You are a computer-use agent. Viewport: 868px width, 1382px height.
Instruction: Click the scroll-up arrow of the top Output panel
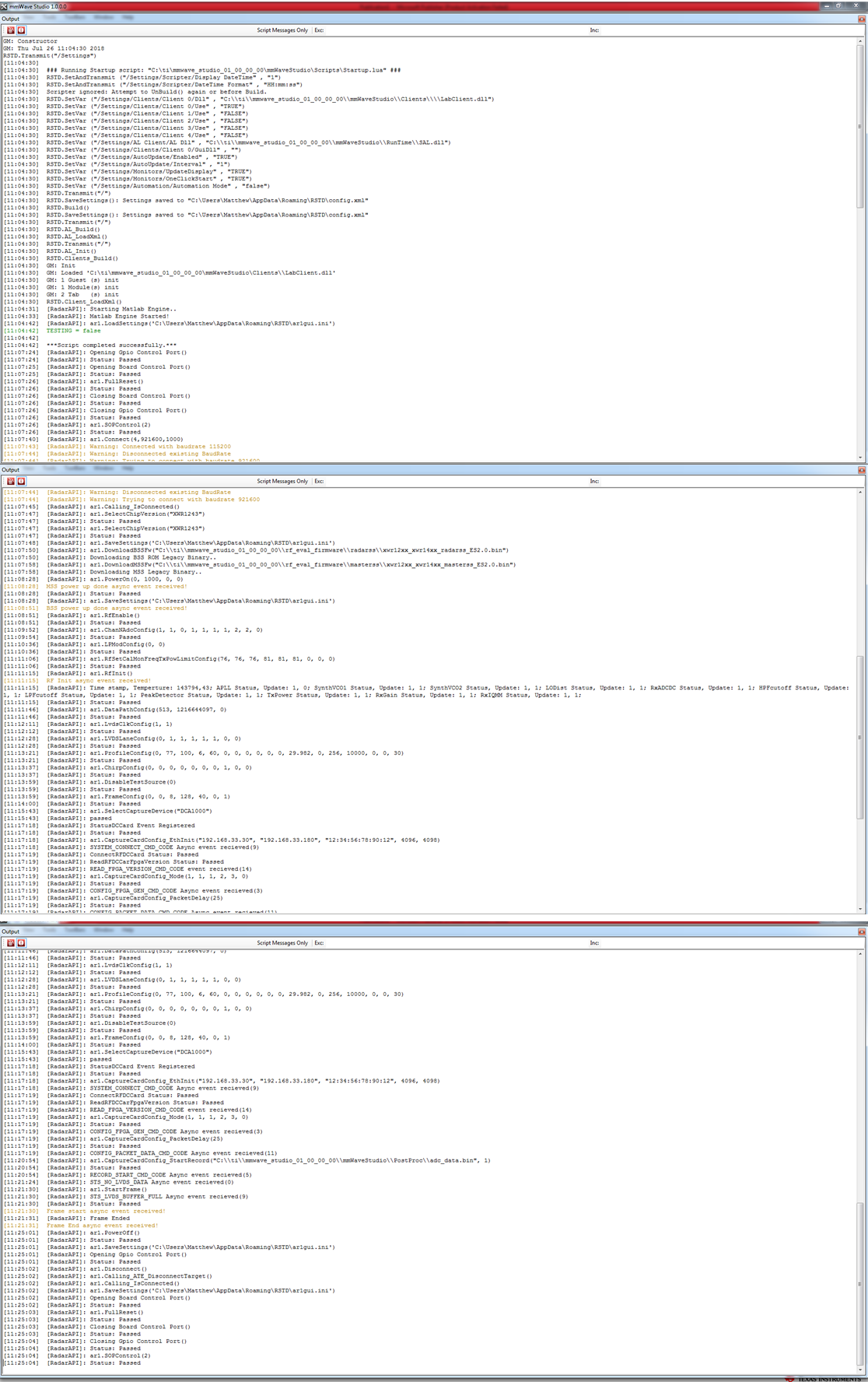tap(860, 40)
